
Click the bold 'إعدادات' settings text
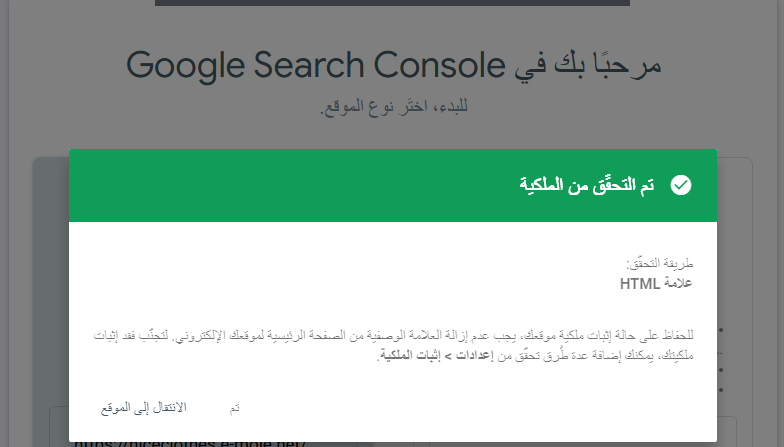[474, 356]
